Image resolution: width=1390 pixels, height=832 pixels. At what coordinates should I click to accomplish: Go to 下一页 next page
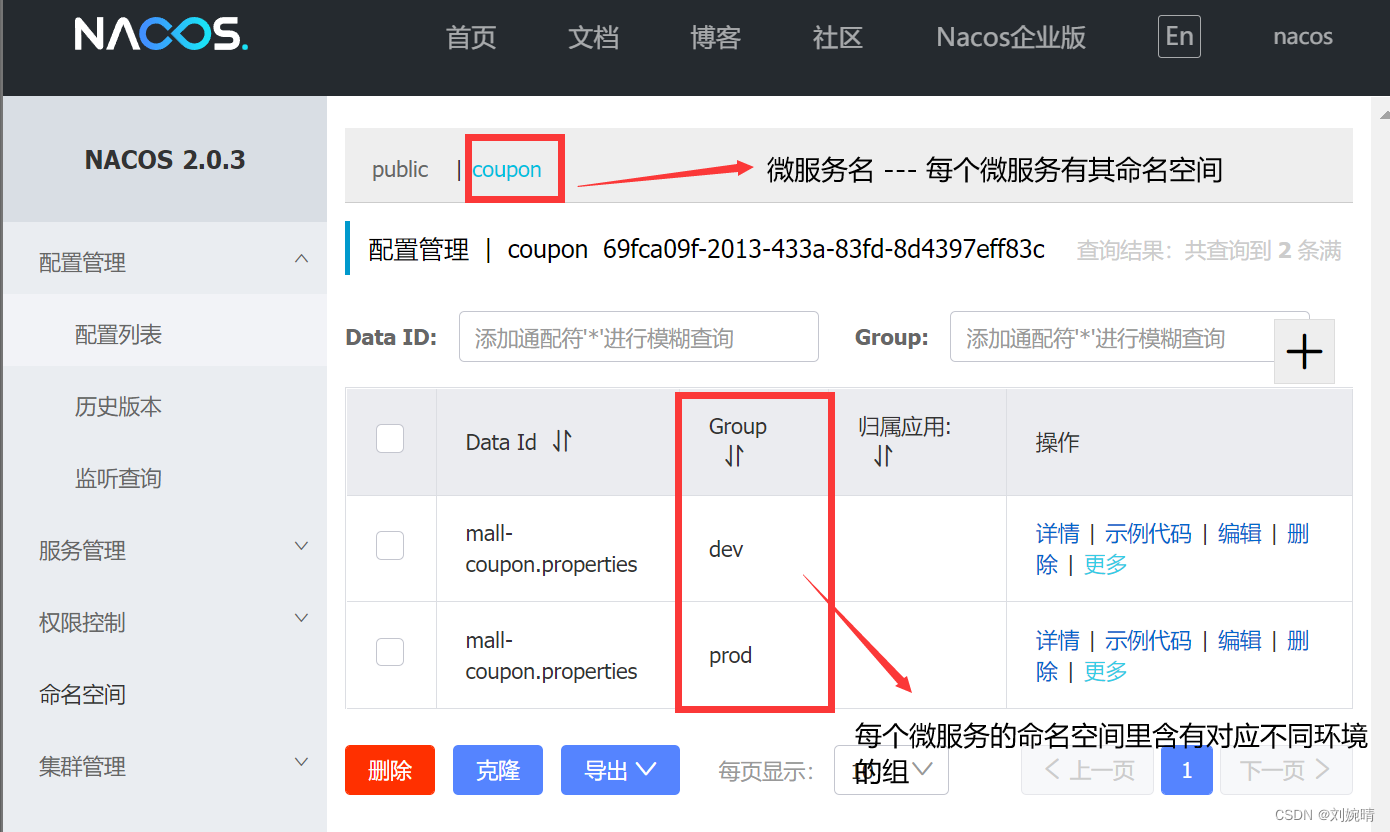point(1286,770)
